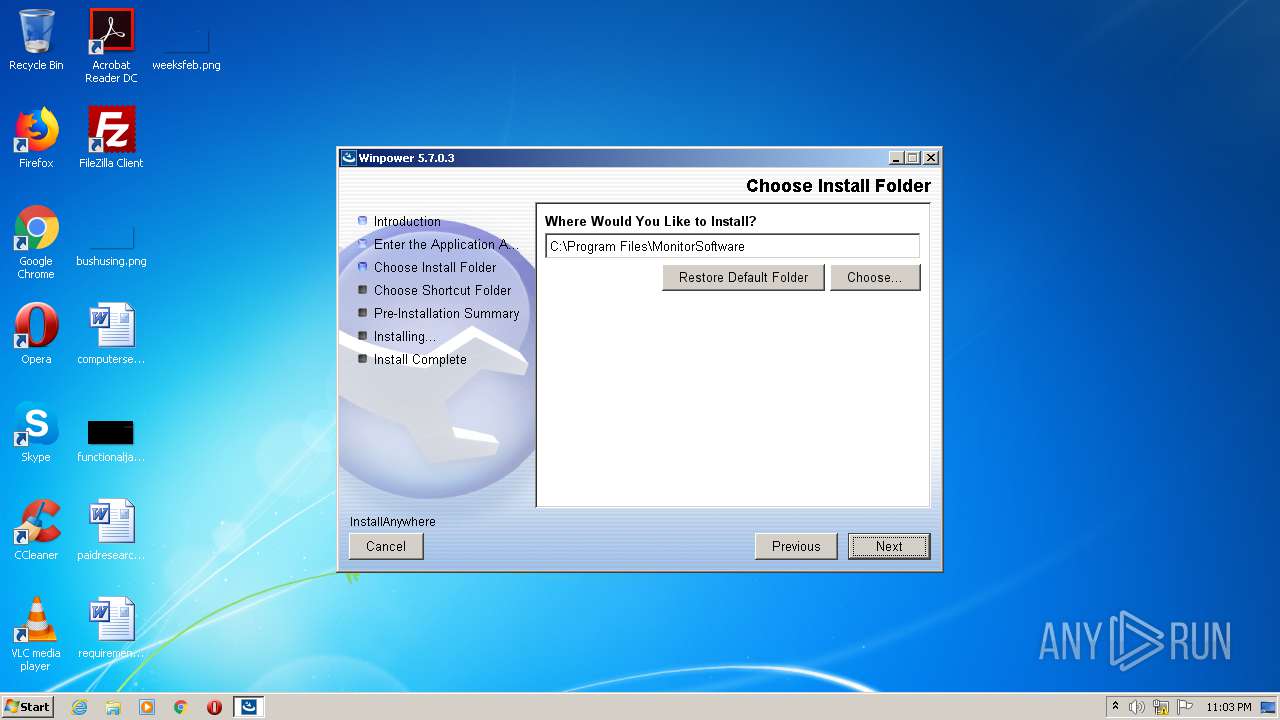The image size is (1280, 720).
Task: Launch CCleaner desktop shortcut
Action: [x=36, y=530]
